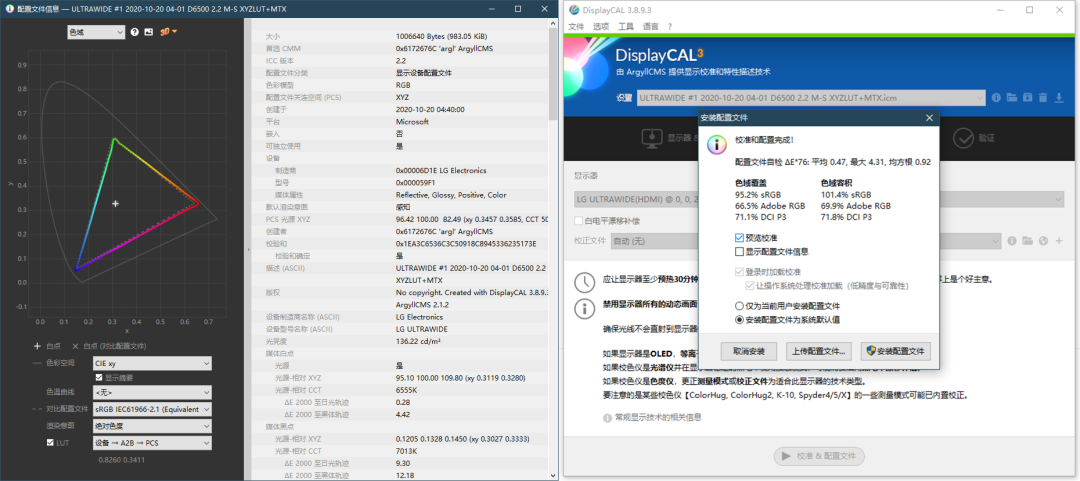
Task: Click the 创建于 2020-10-20 04:40:00 row
Action: coord(402,109)
